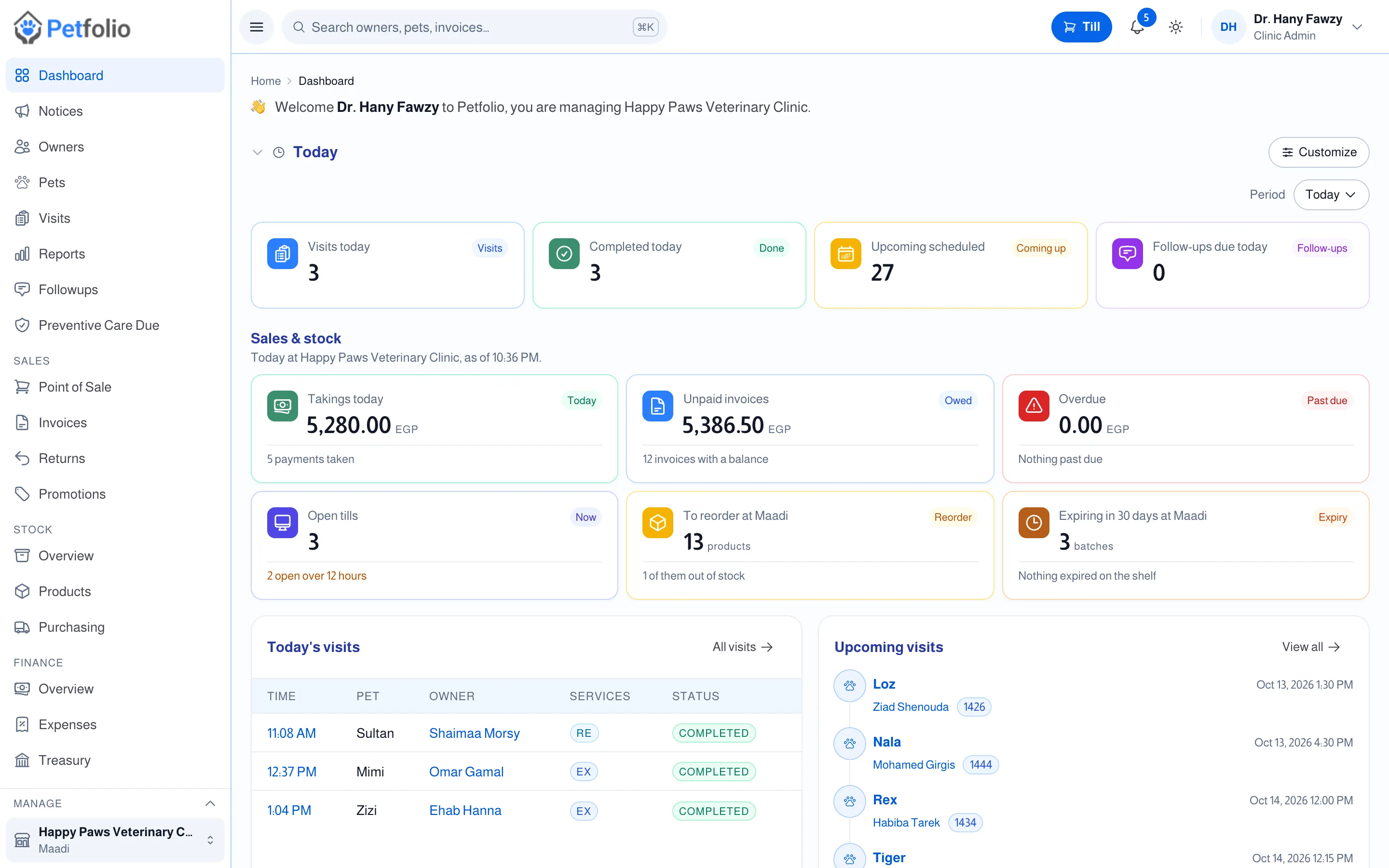The image size is (1389, 868).
Task: Click the Overdue warning triangle icon
Action: point(1034,406)
